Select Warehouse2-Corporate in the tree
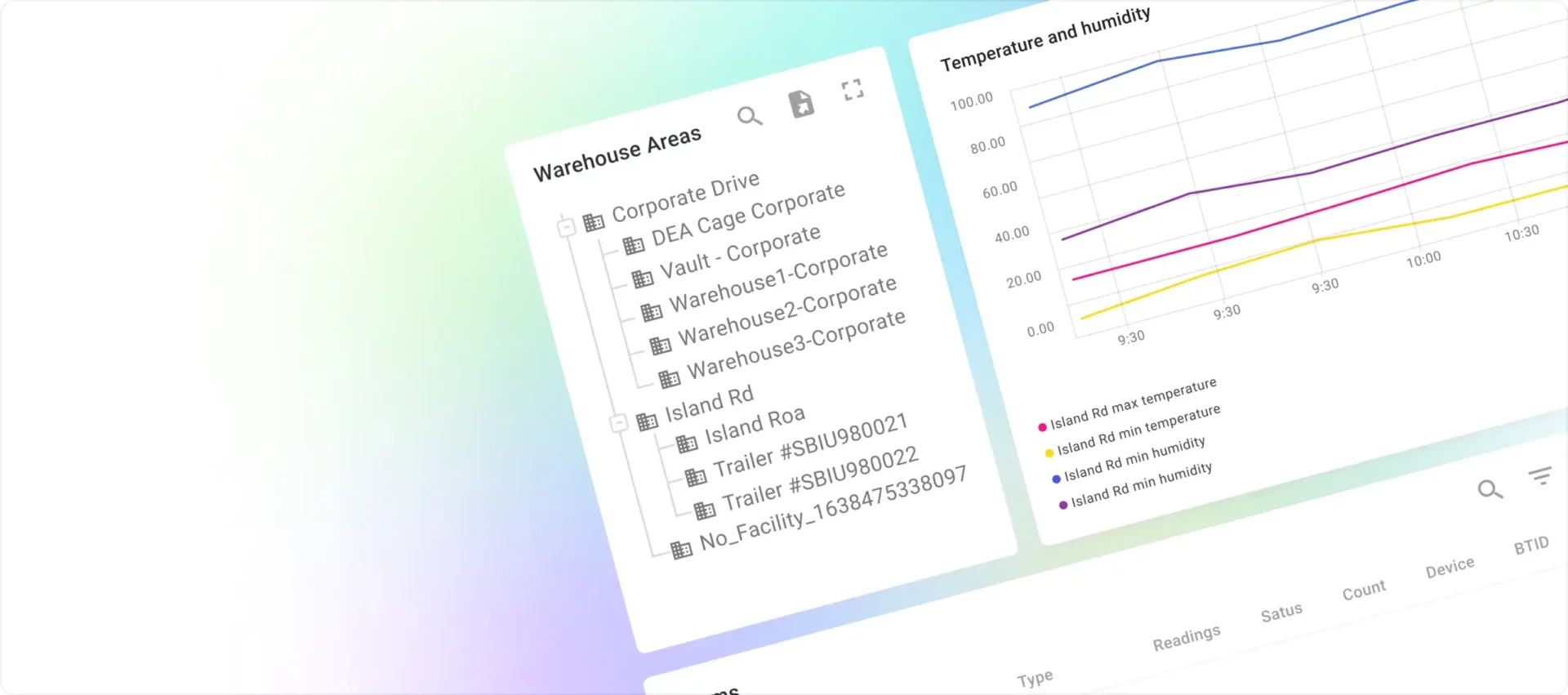This screenshot has height=695, width=1568. point(786,310)
